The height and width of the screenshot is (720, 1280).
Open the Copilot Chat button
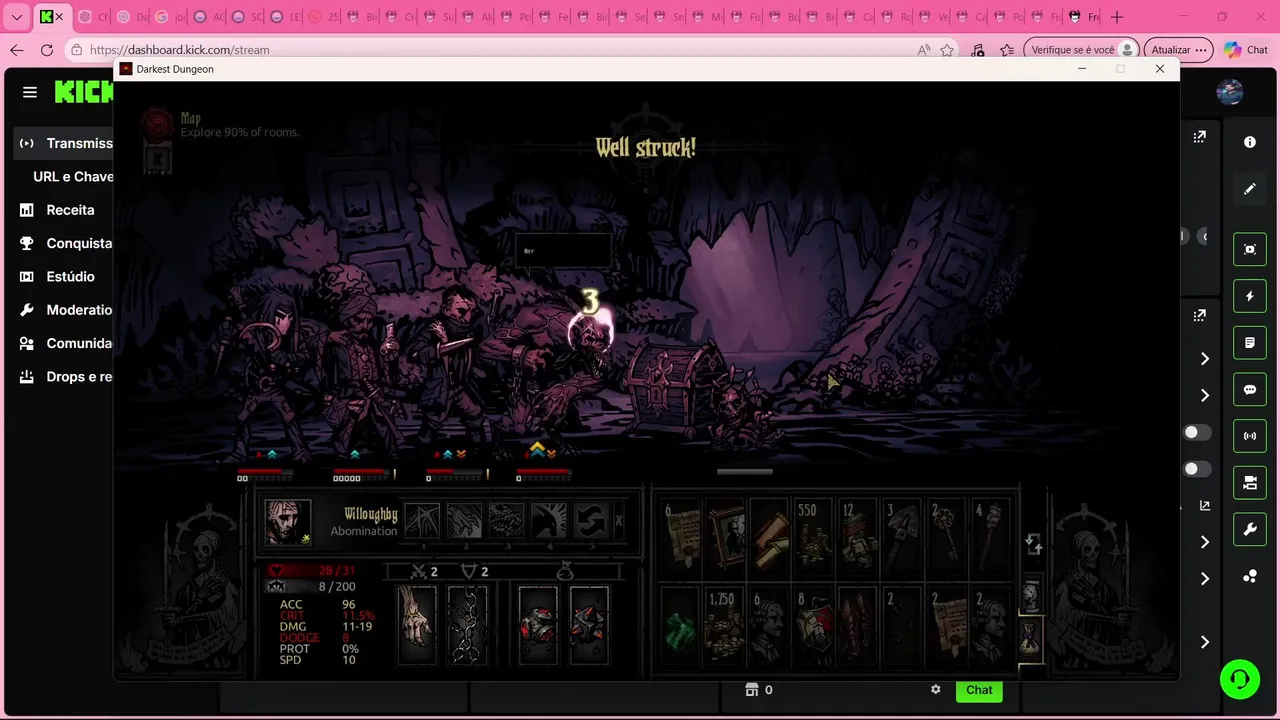pos(1246,50)
